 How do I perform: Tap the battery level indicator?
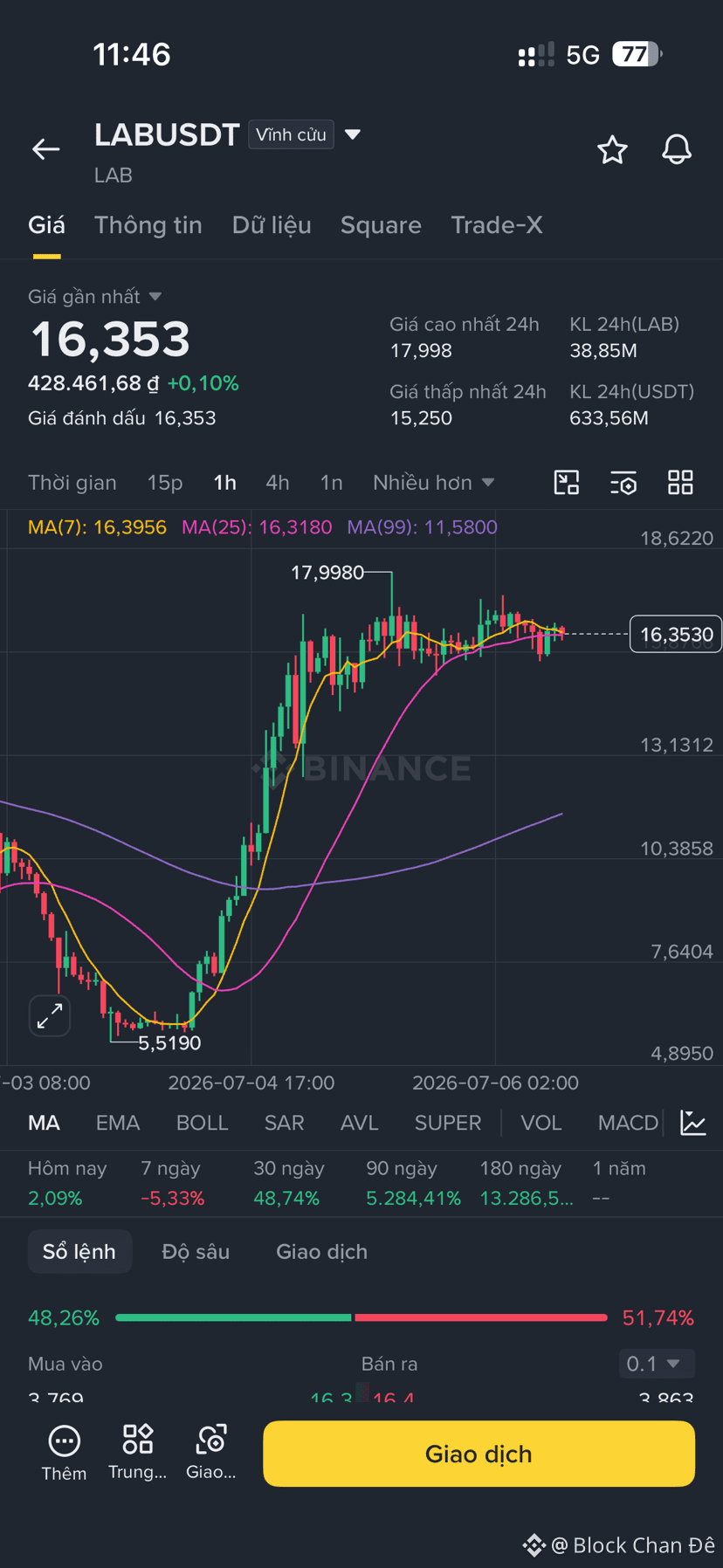pyautogui.click(x=637, y=54)
